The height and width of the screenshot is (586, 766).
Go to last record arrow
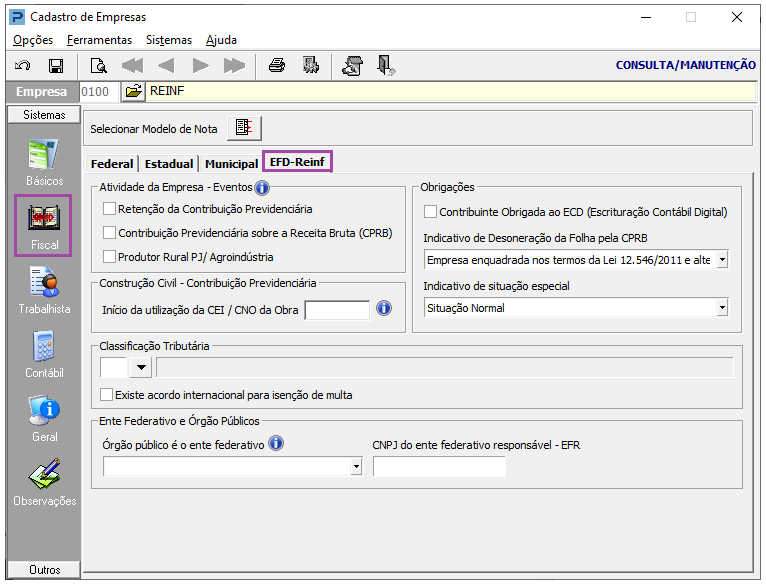pyautogui.click(x=234, y=65)
